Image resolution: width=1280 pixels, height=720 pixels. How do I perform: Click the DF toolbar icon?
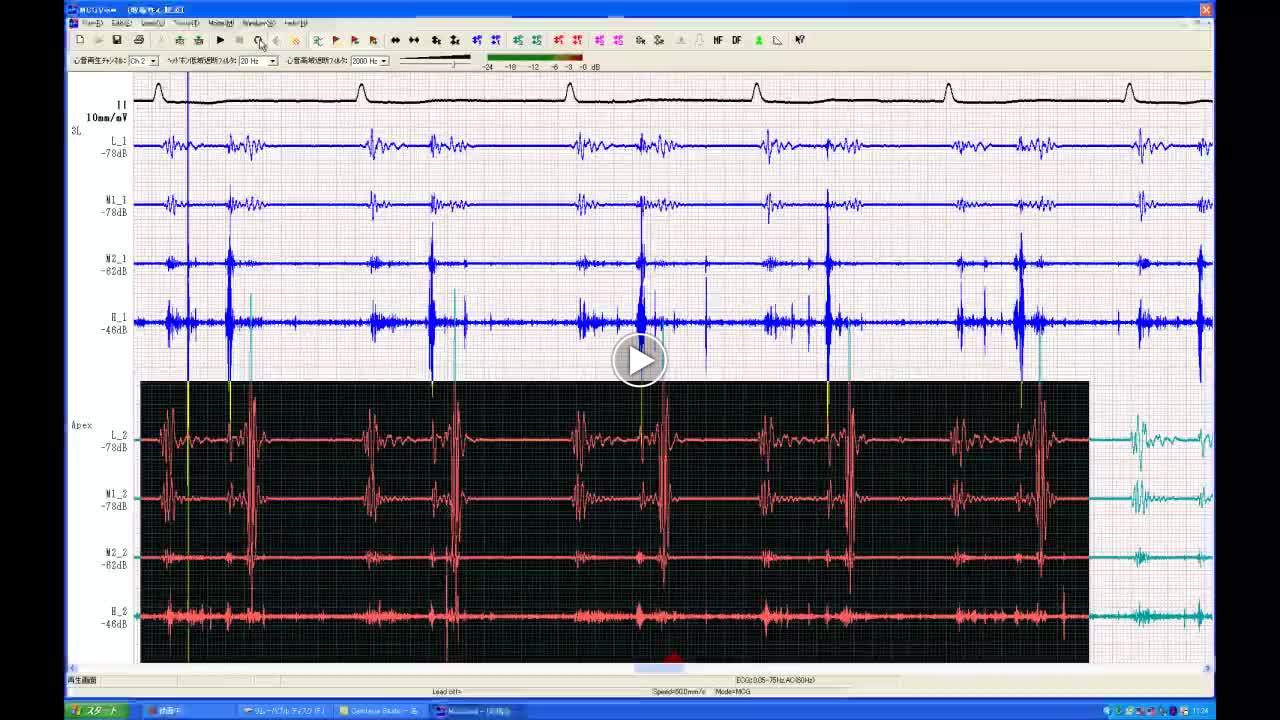737,40
